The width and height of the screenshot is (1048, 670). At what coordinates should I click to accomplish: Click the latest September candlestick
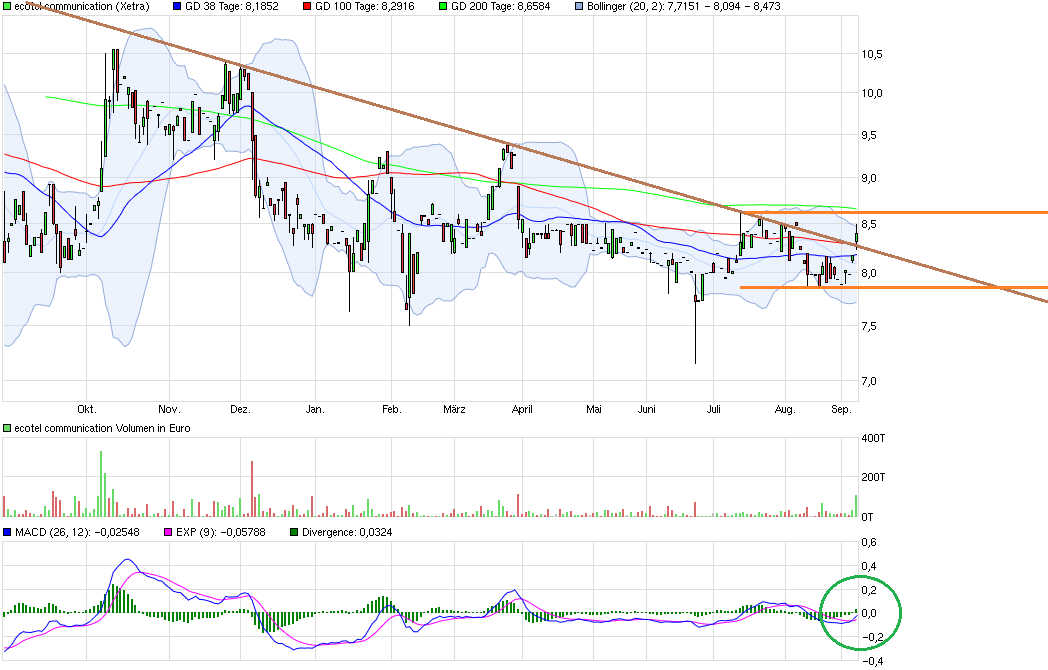(856, 237)
